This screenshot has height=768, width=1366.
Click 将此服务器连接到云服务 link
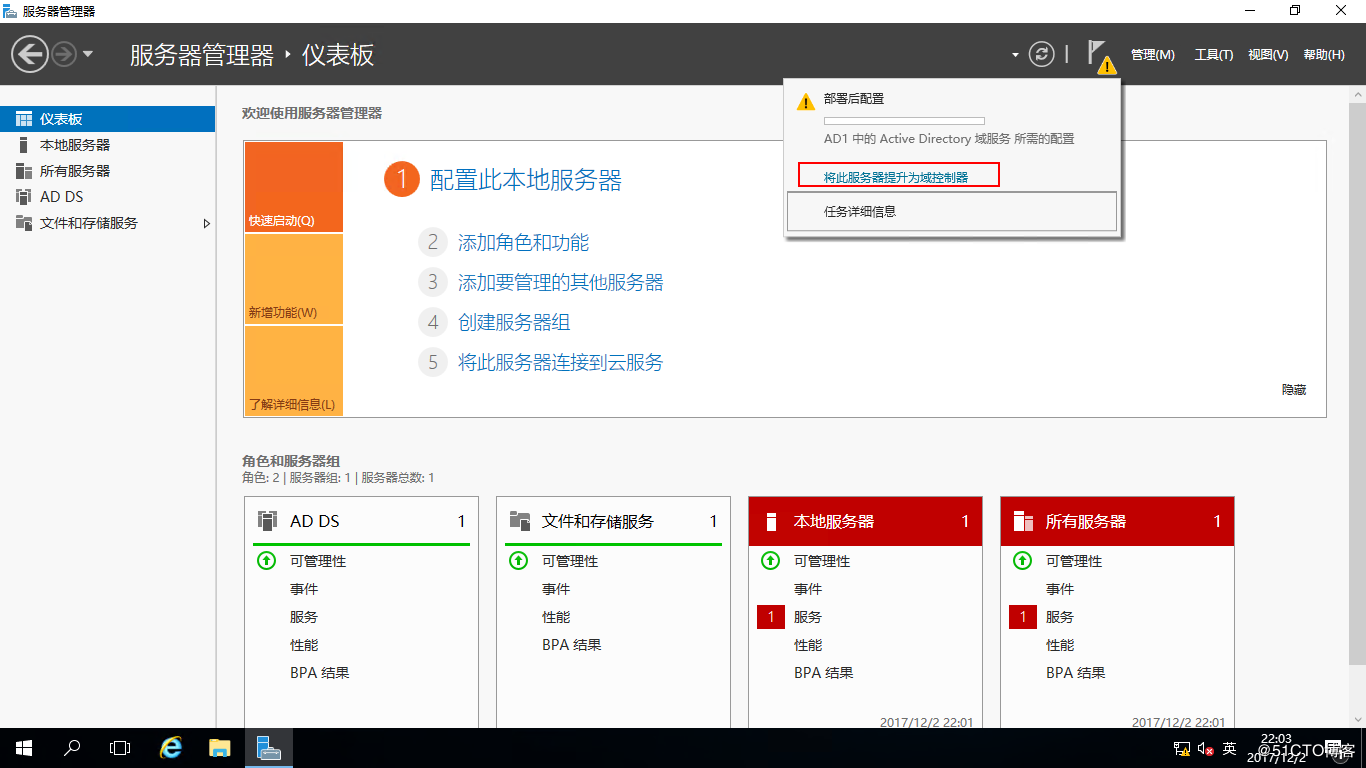coord(560,362)
